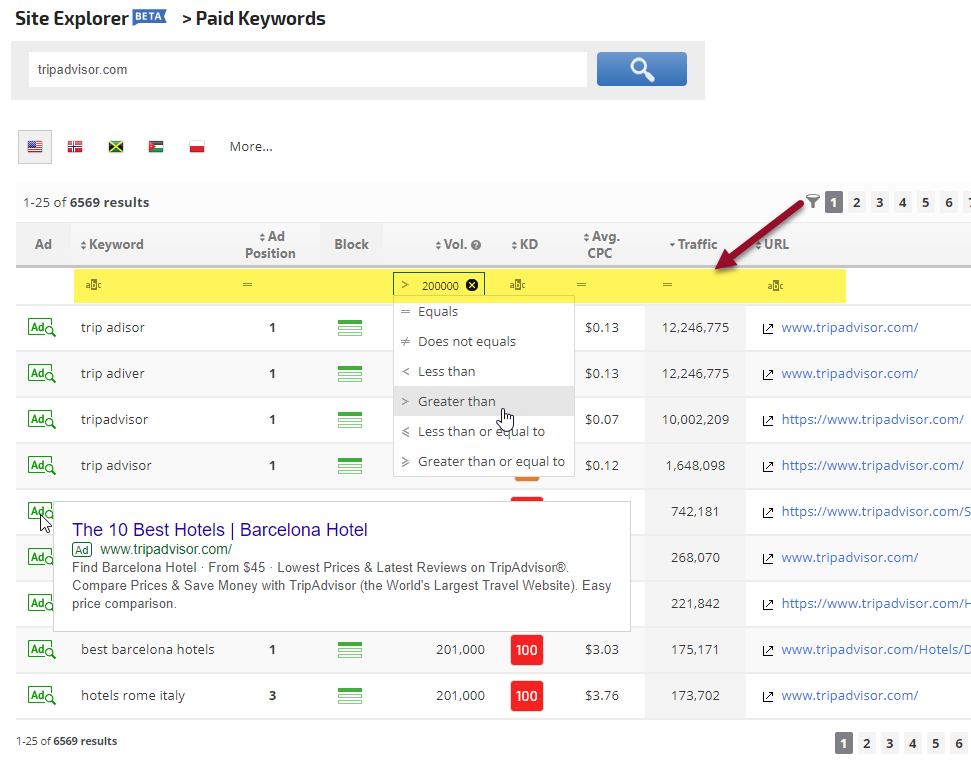Open the Keyword filter operator selector
Image resolution: width=971 pixels, height=762 pixels.
tap(92, 285)
